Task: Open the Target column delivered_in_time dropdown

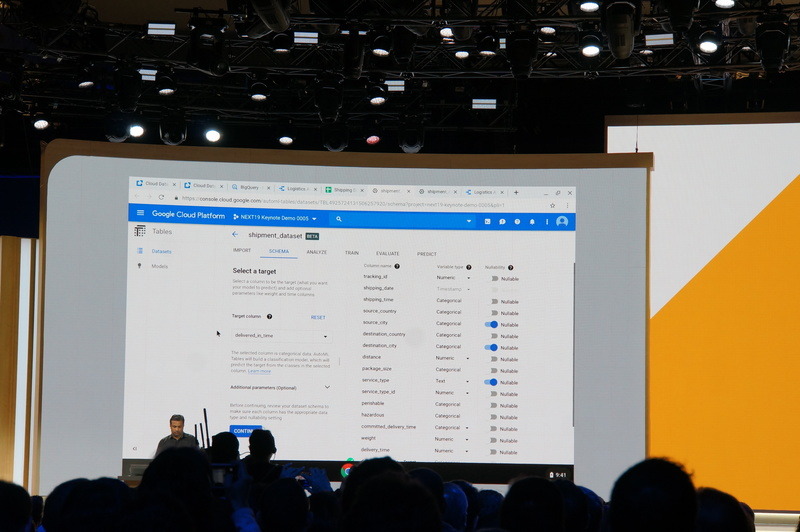Action: pos(281,336)
